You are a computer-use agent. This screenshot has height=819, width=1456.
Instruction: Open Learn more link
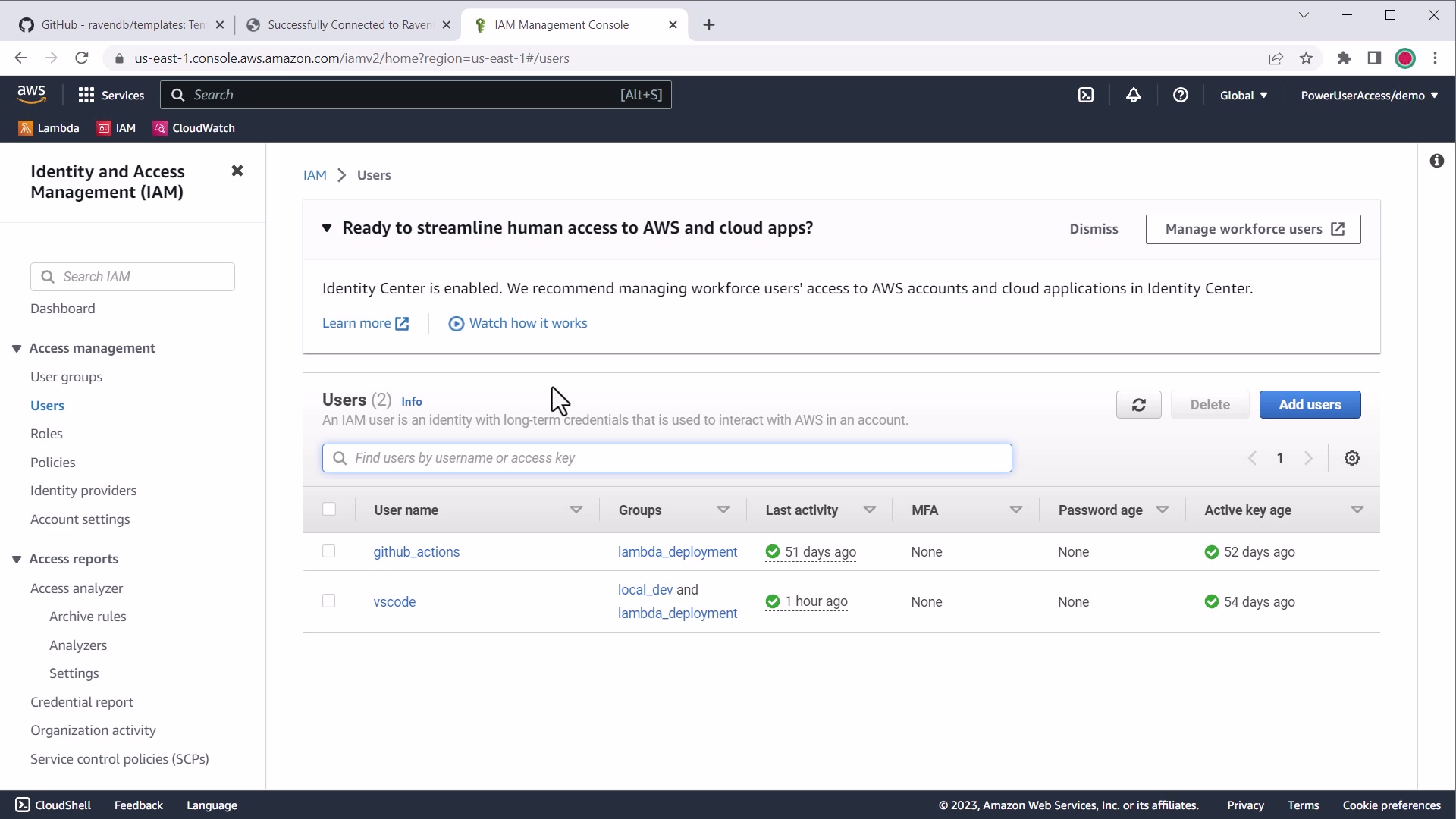click(366, 323)
